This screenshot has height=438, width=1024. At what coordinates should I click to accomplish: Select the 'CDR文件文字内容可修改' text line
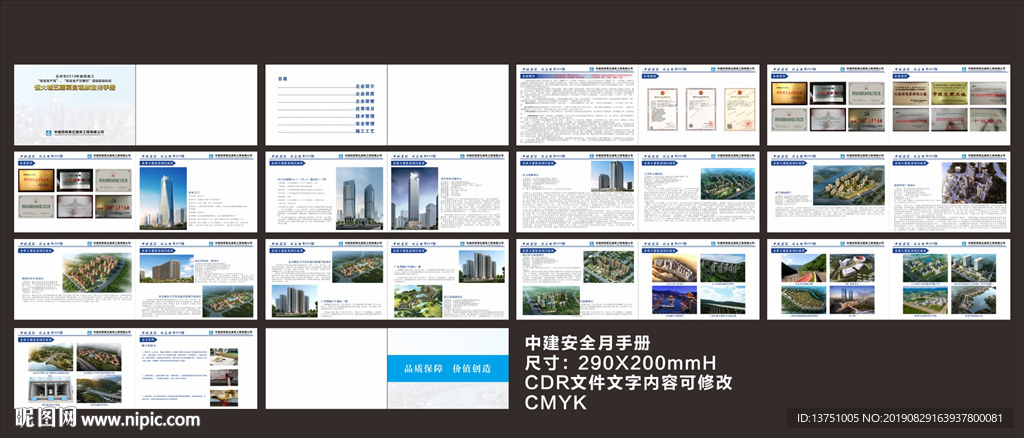tap(629, 383)
